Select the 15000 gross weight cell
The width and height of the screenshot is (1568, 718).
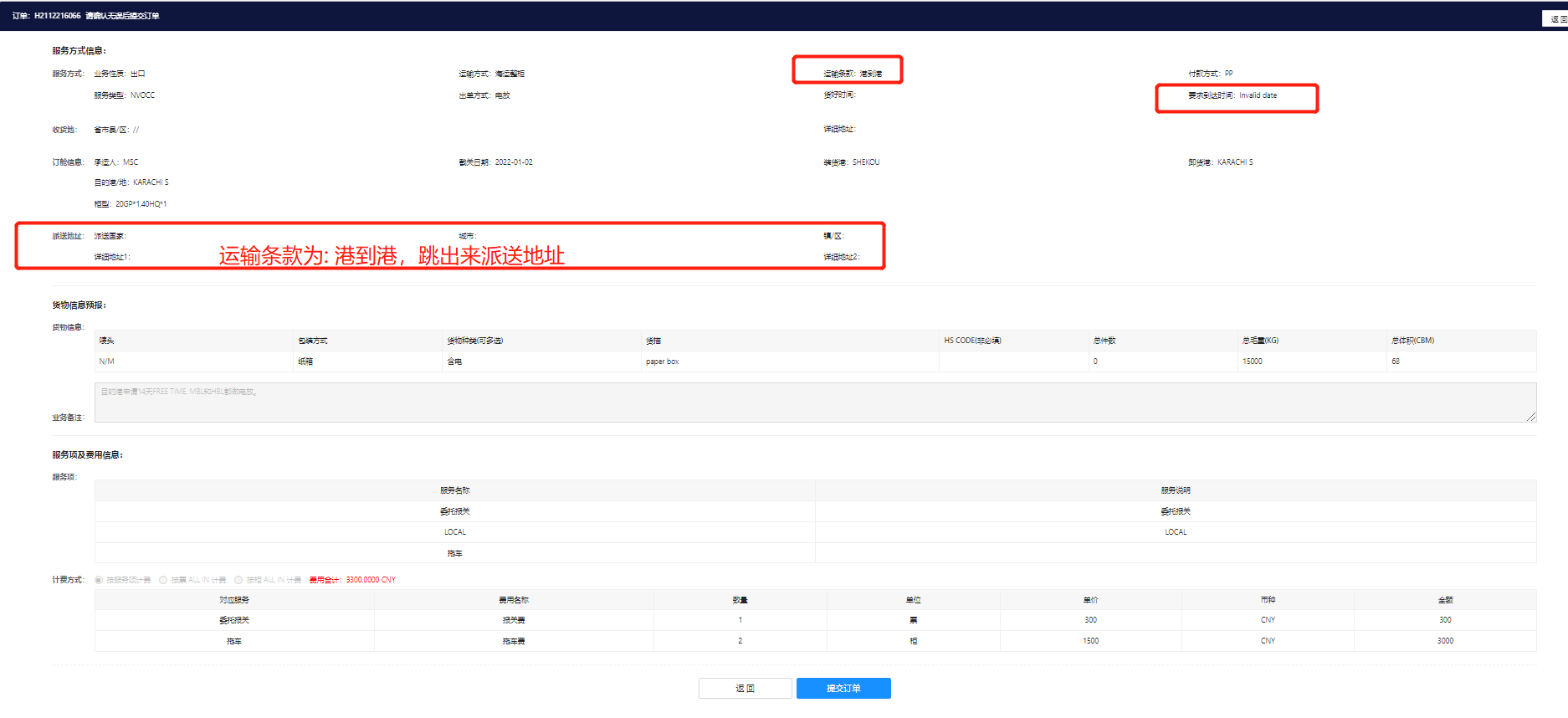pos(1252,362)
